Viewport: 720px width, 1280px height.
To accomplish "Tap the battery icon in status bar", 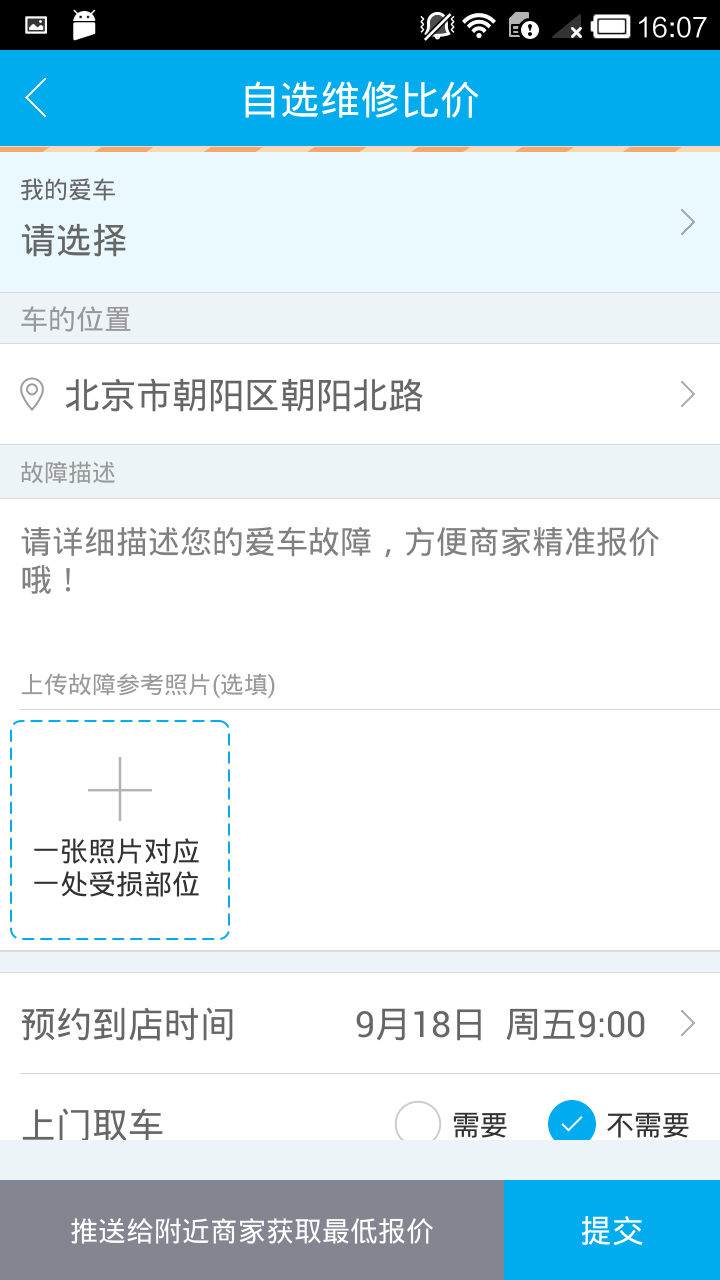I will click(610, 26).
